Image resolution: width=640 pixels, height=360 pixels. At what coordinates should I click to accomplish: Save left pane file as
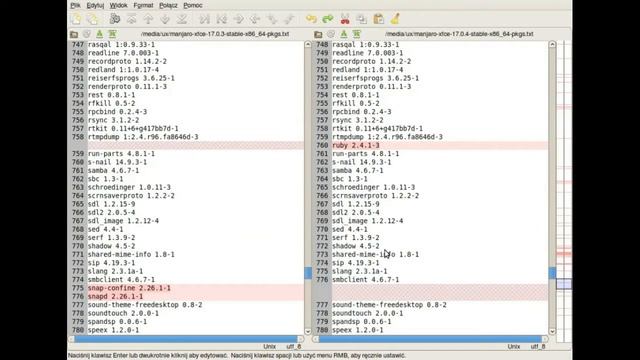[x=112, y=34]
